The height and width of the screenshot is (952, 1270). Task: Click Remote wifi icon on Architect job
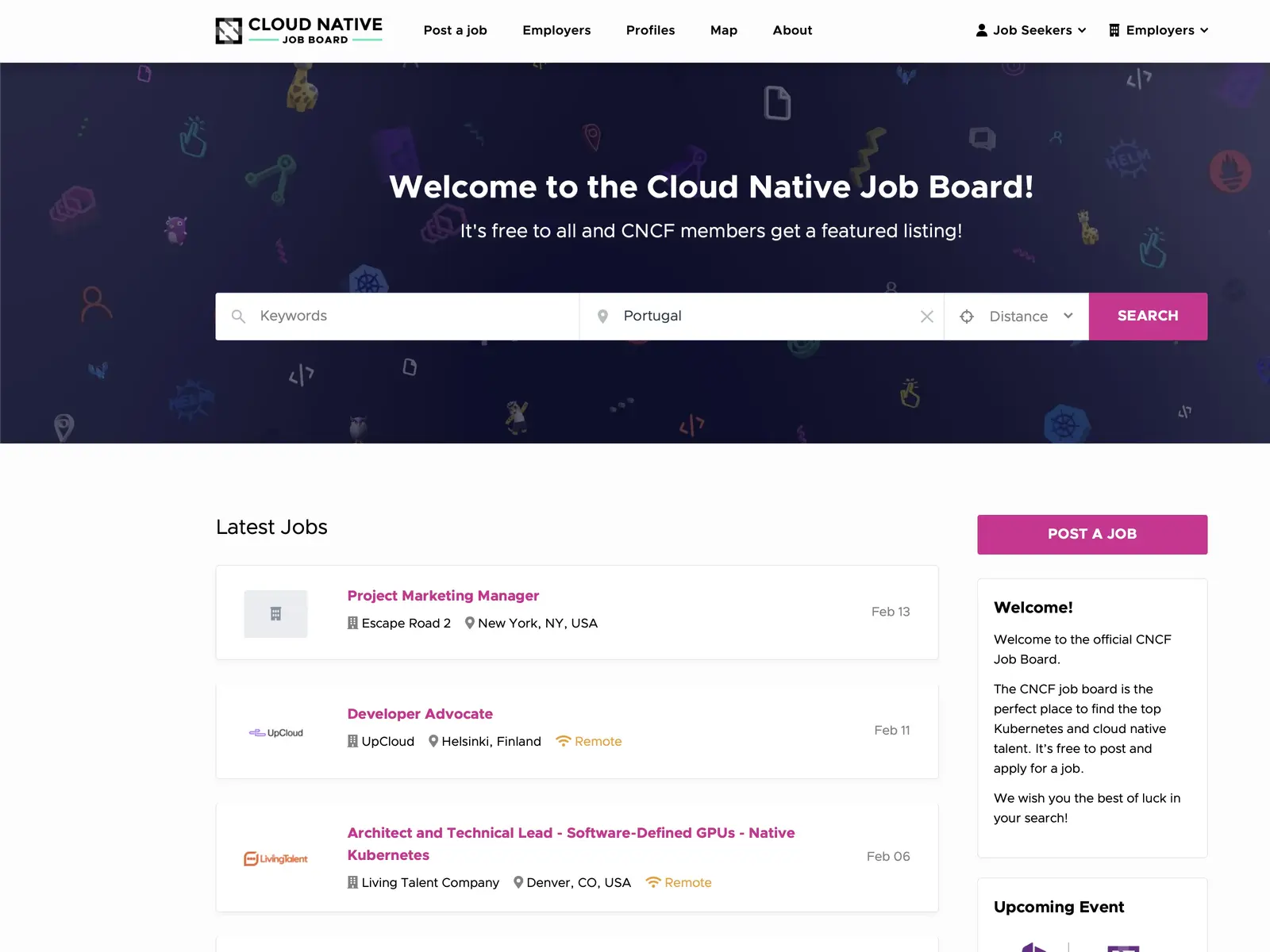coord(653,882)
